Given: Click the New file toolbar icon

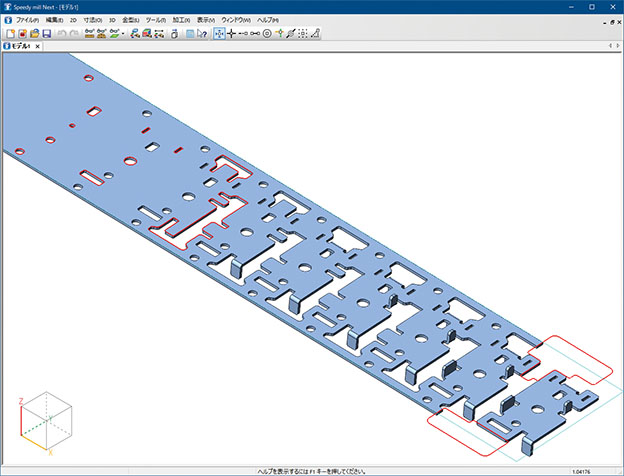Looking at the screenshot, I should pyautogui.click(x=10, y=33).
